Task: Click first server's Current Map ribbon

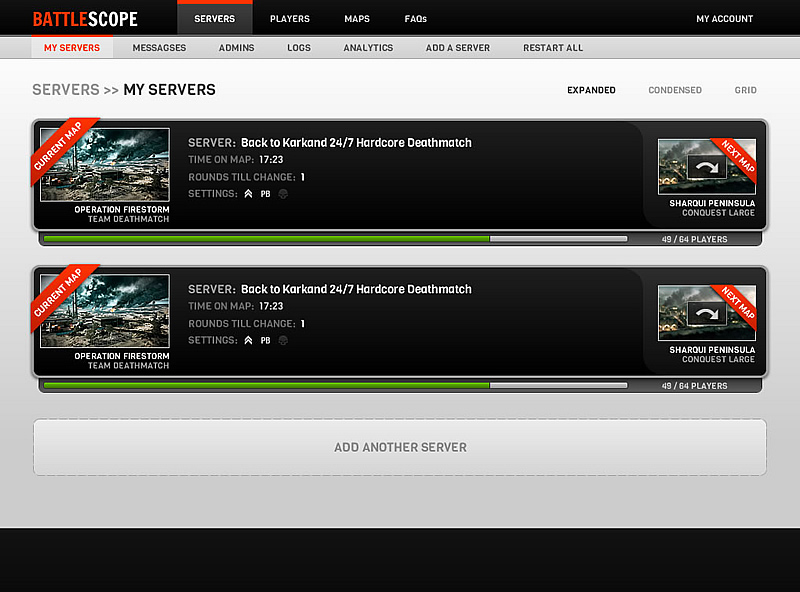Action: tap(58, 146)
